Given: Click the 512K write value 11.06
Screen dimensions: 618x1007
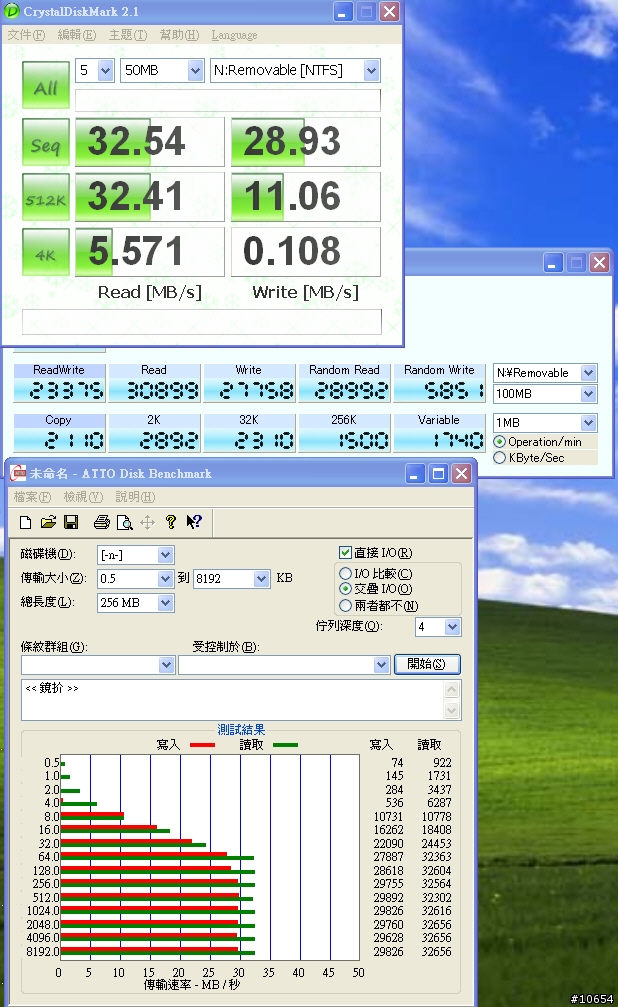Looking at the screenshot, I should (x=306, y=197).
